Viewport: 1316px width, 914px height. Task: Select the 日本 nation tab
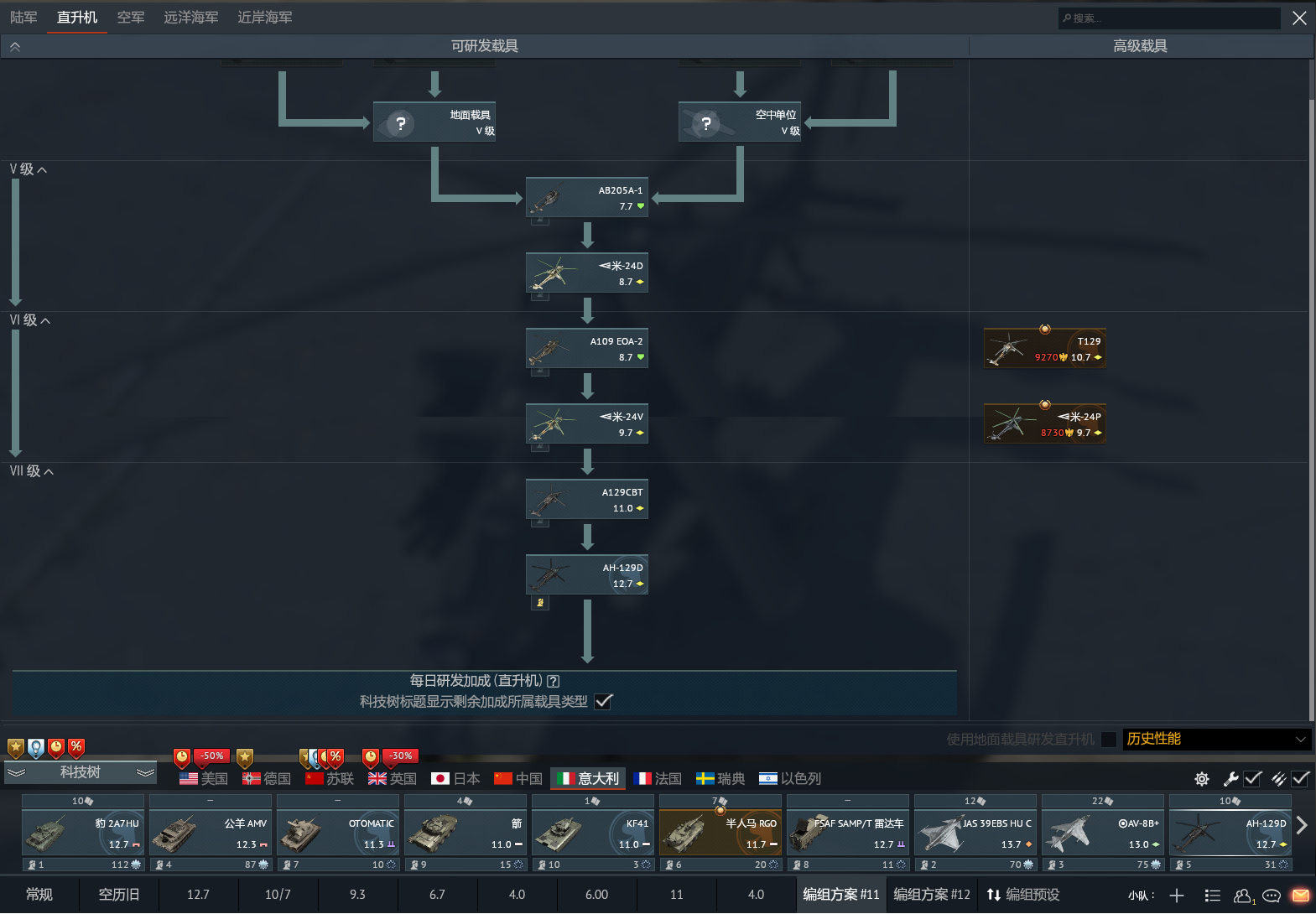[455, 779]
